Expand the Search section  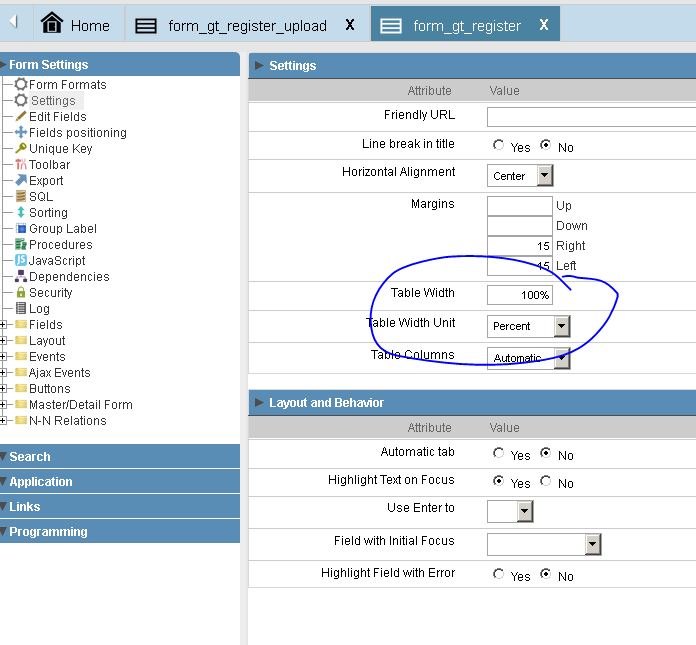click(120, 456)
